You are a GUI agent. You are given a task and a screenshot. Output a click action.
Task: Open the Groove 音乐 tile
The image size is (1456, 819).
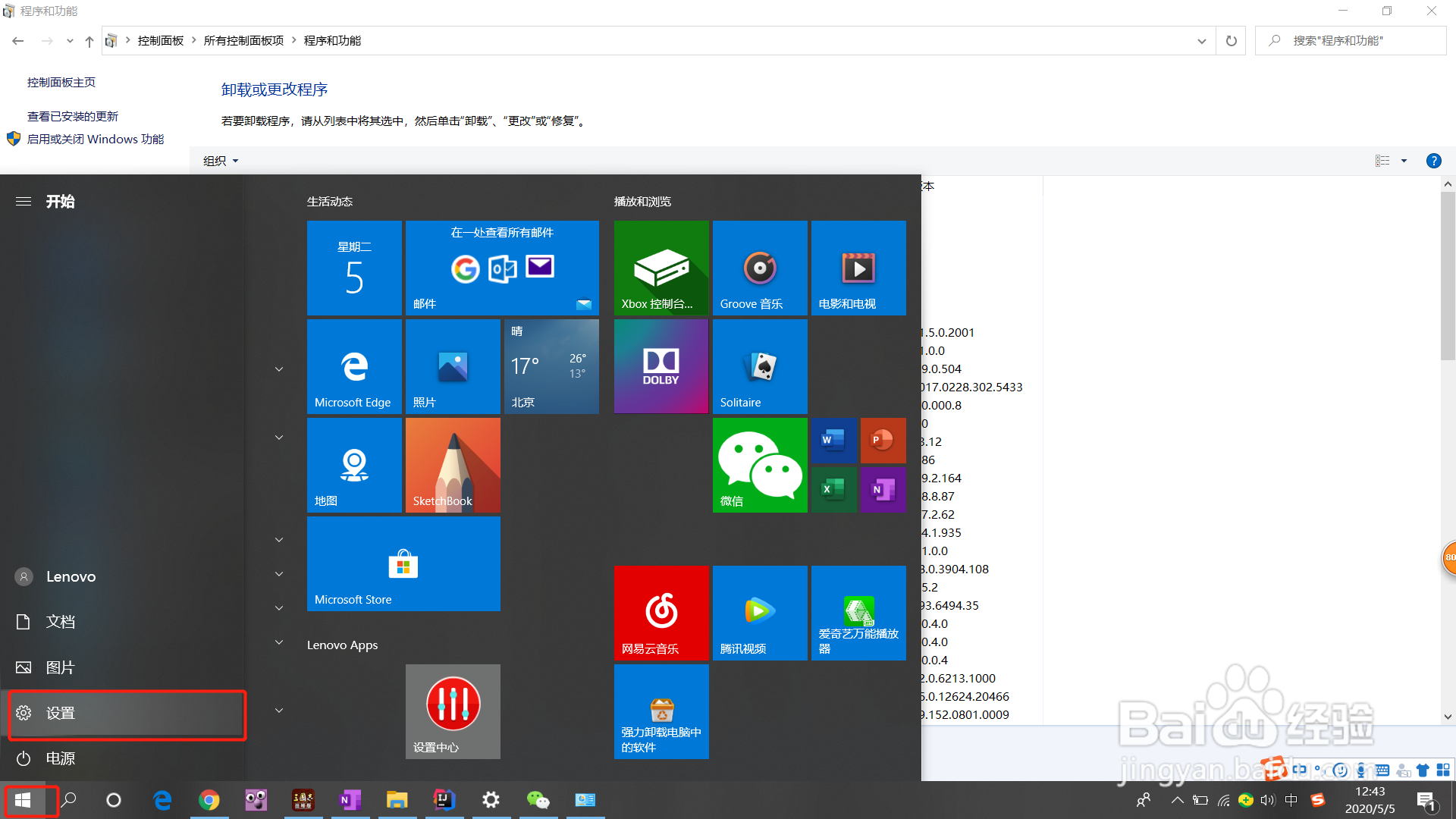(x=759, y=268)
